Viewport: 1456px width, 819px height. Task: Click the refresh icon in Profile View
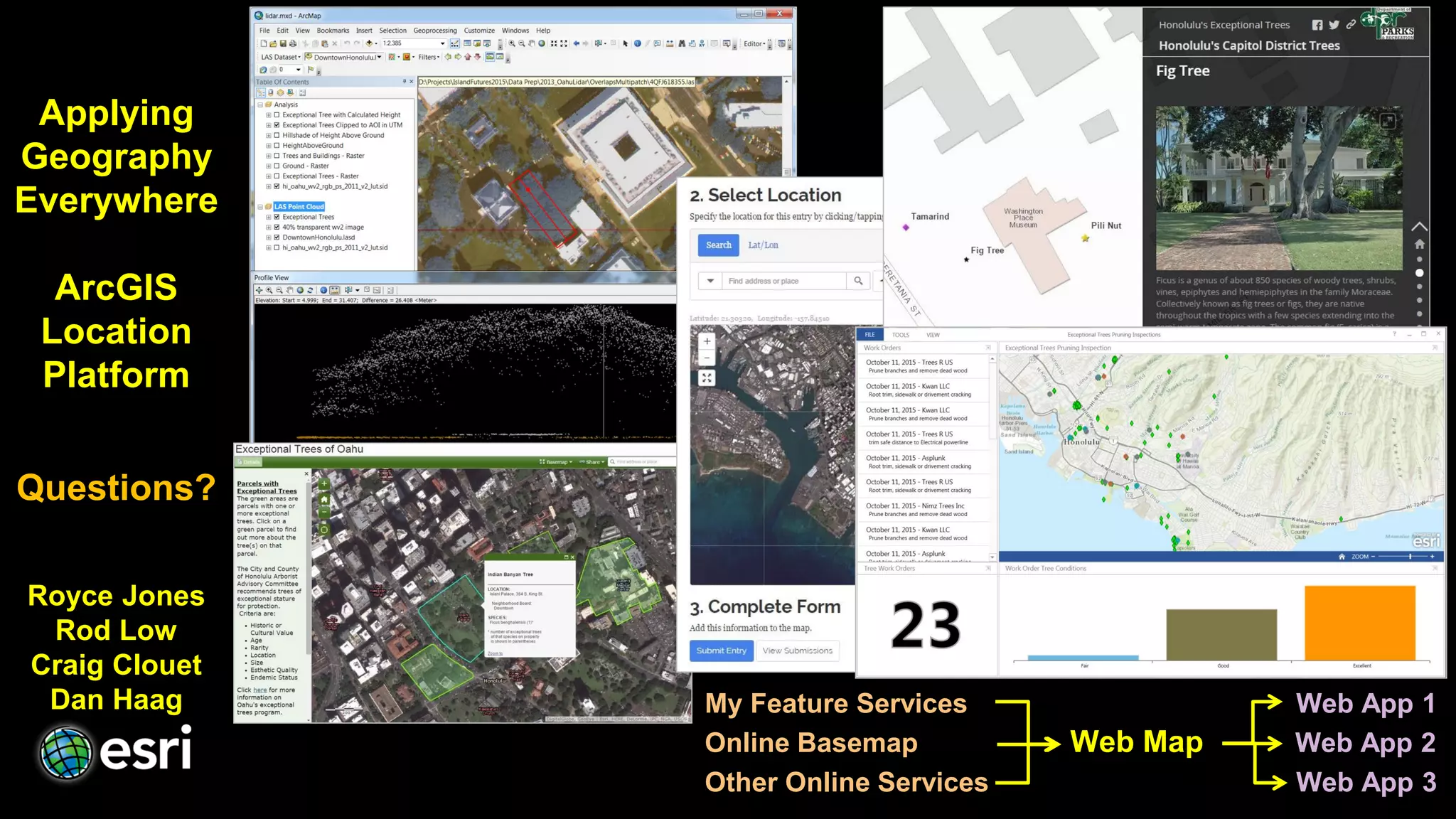point(310,290)
